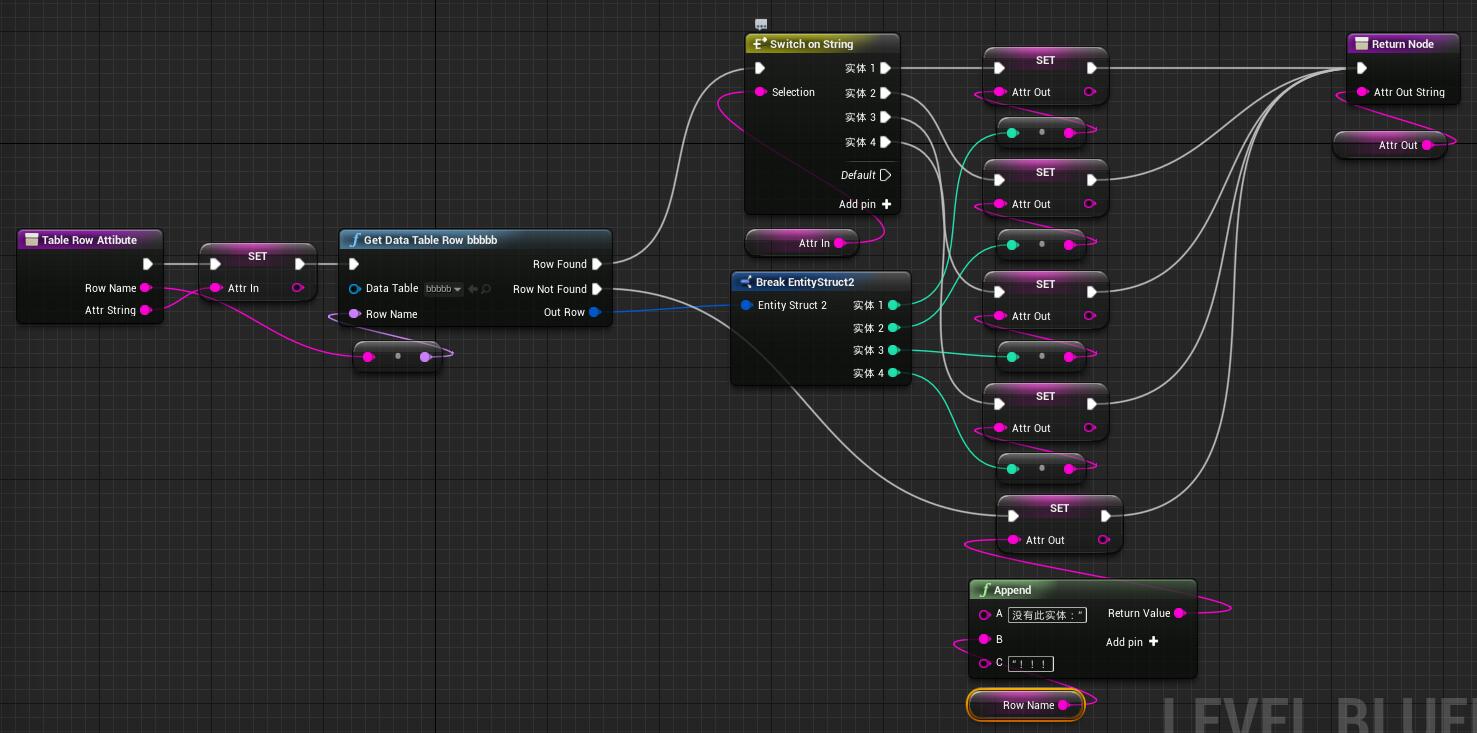The image size is (1477, 733).
Task: Click the A input pin on Append node
Action: pyautogui.click(x=984, y=615)
